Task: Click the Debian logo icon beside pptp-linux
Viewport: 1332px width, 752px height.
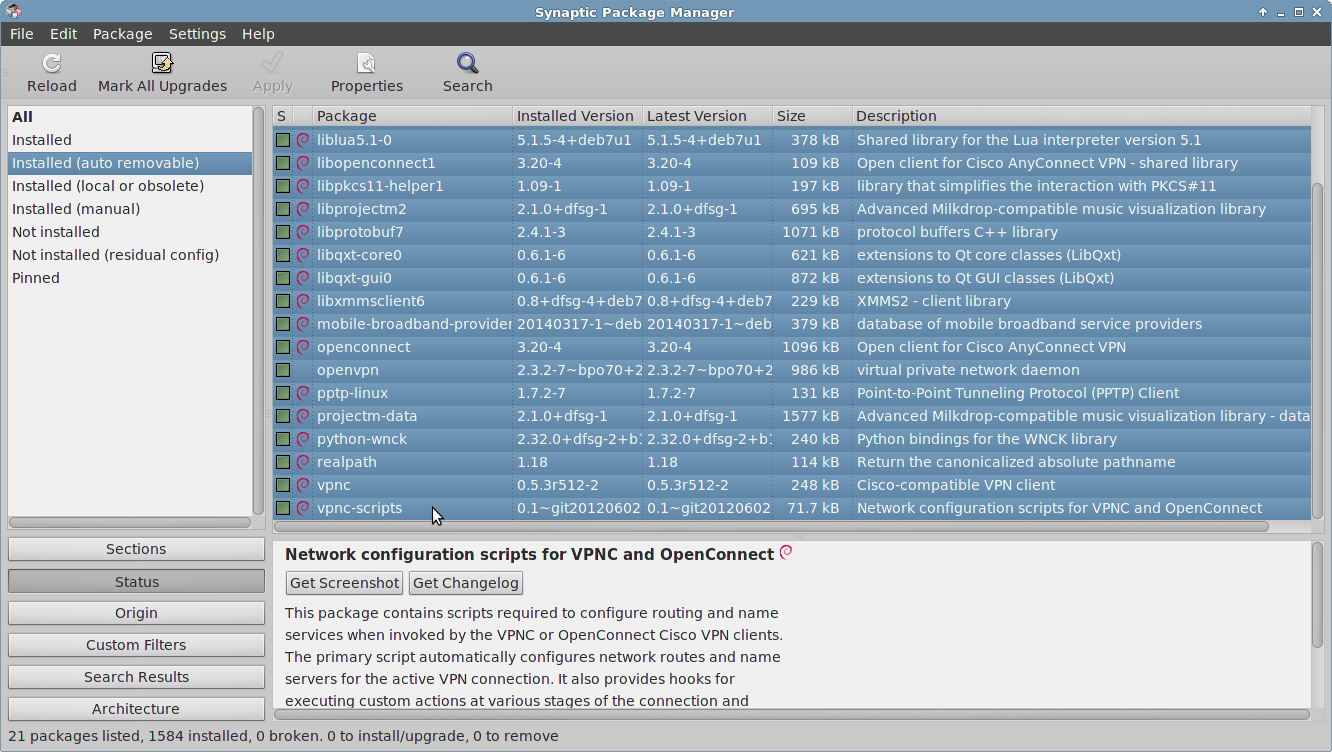Action: [303, 393]
